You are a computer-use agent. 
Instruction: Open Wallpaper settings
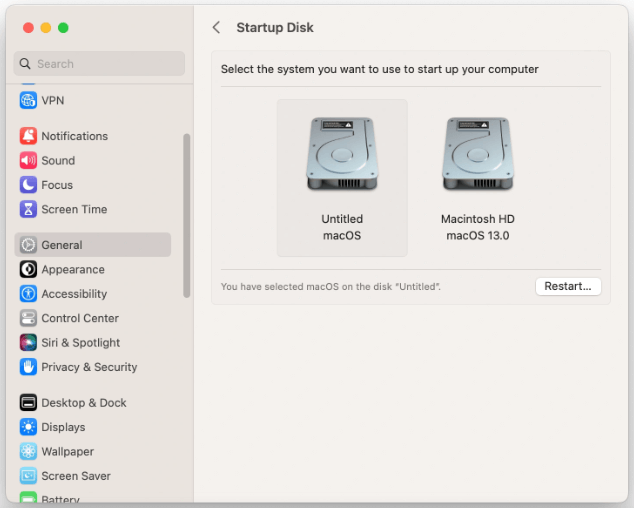click(93, 451)
